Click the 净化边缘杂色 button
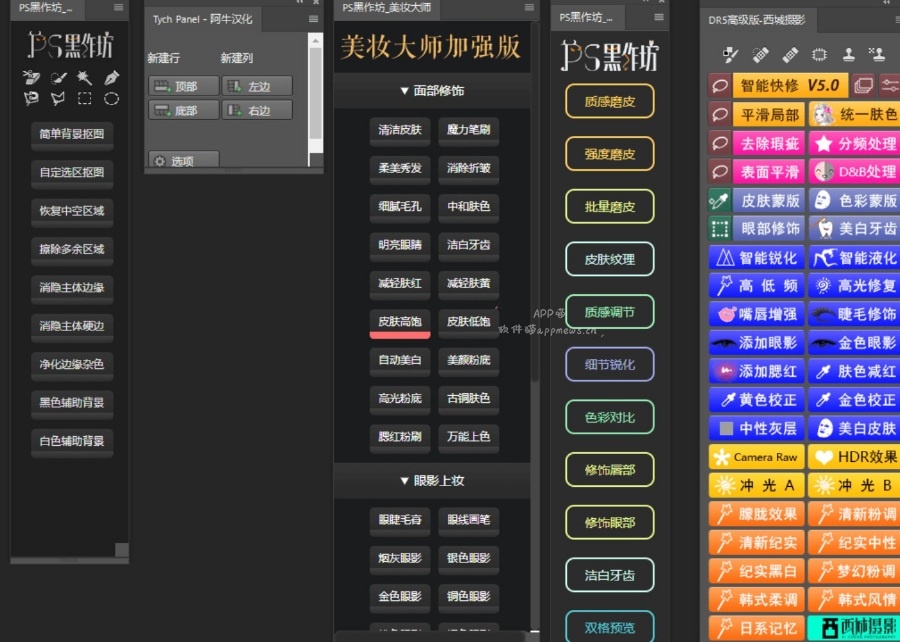Viewport: 900px width, 642px height. click(72, 365)
